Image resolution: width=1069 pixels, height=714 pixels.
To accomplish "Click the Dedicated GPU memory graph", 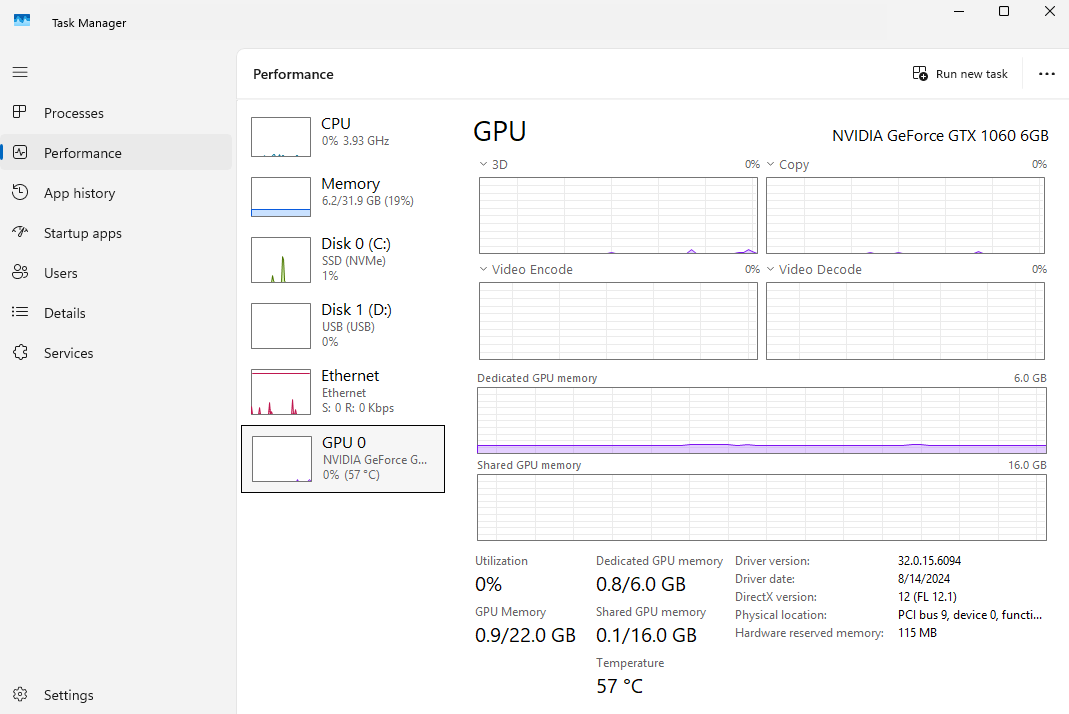I will pos(762,420).
